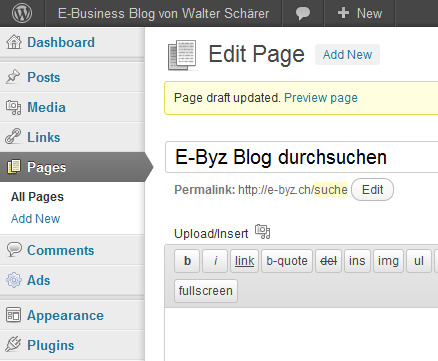Open the comments bubble icon in admin bar

click(303, 14)
